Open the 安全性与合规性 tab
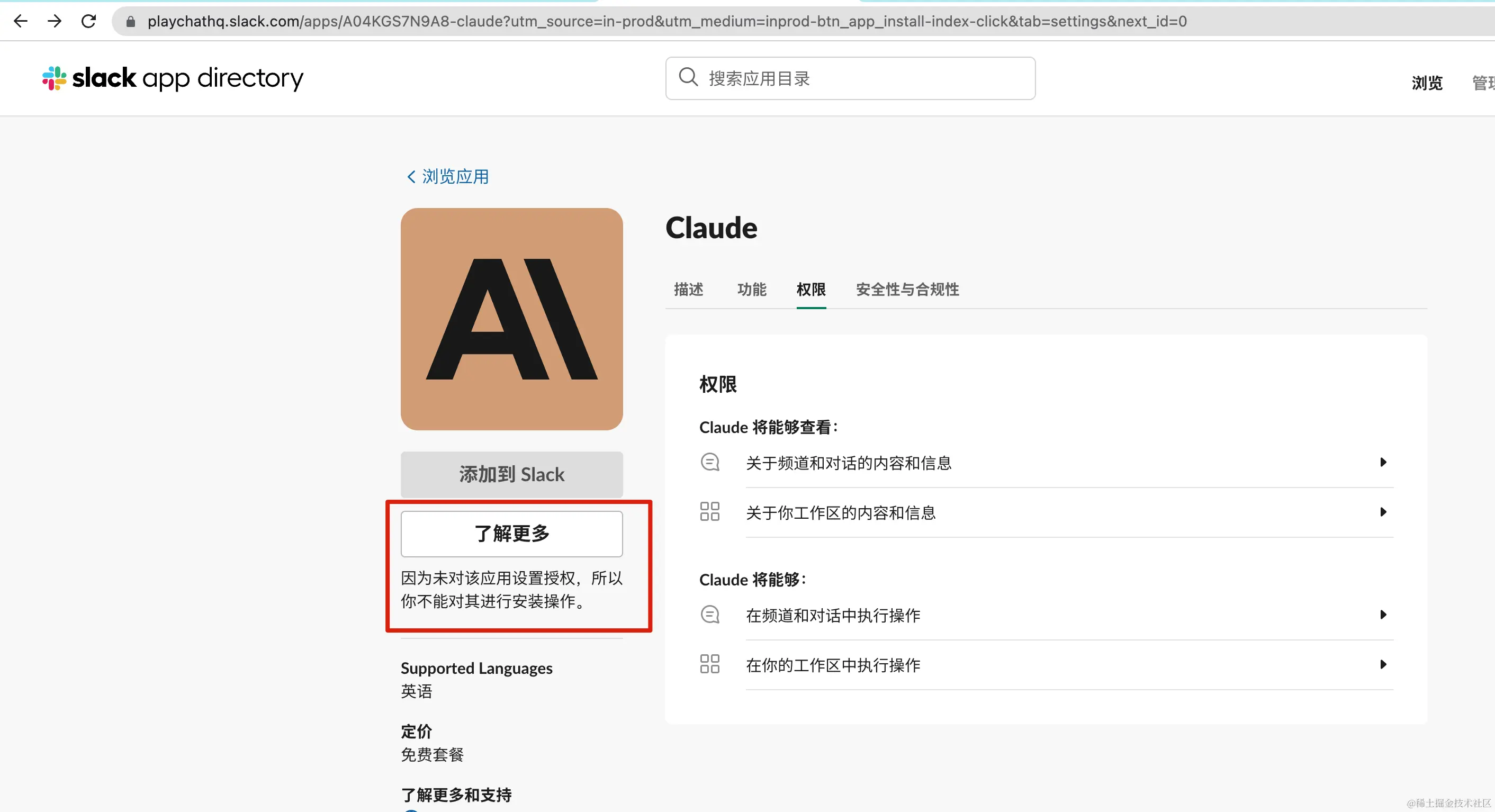The width and height of the screenshot is (1495, 812). (x=907, y=289)
